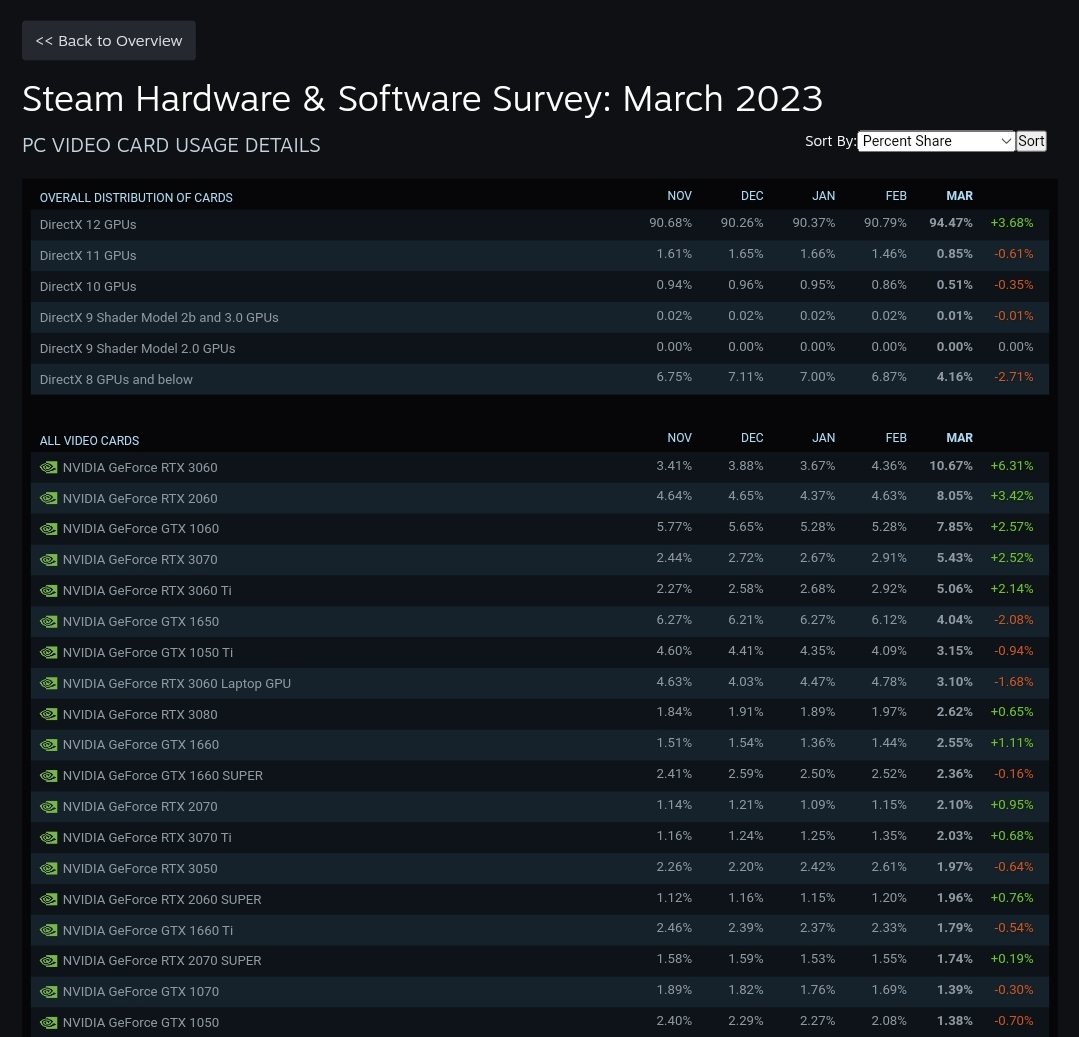
Task: Click the 1.38% March value for GTX 1050
Action: [954, 1021]
